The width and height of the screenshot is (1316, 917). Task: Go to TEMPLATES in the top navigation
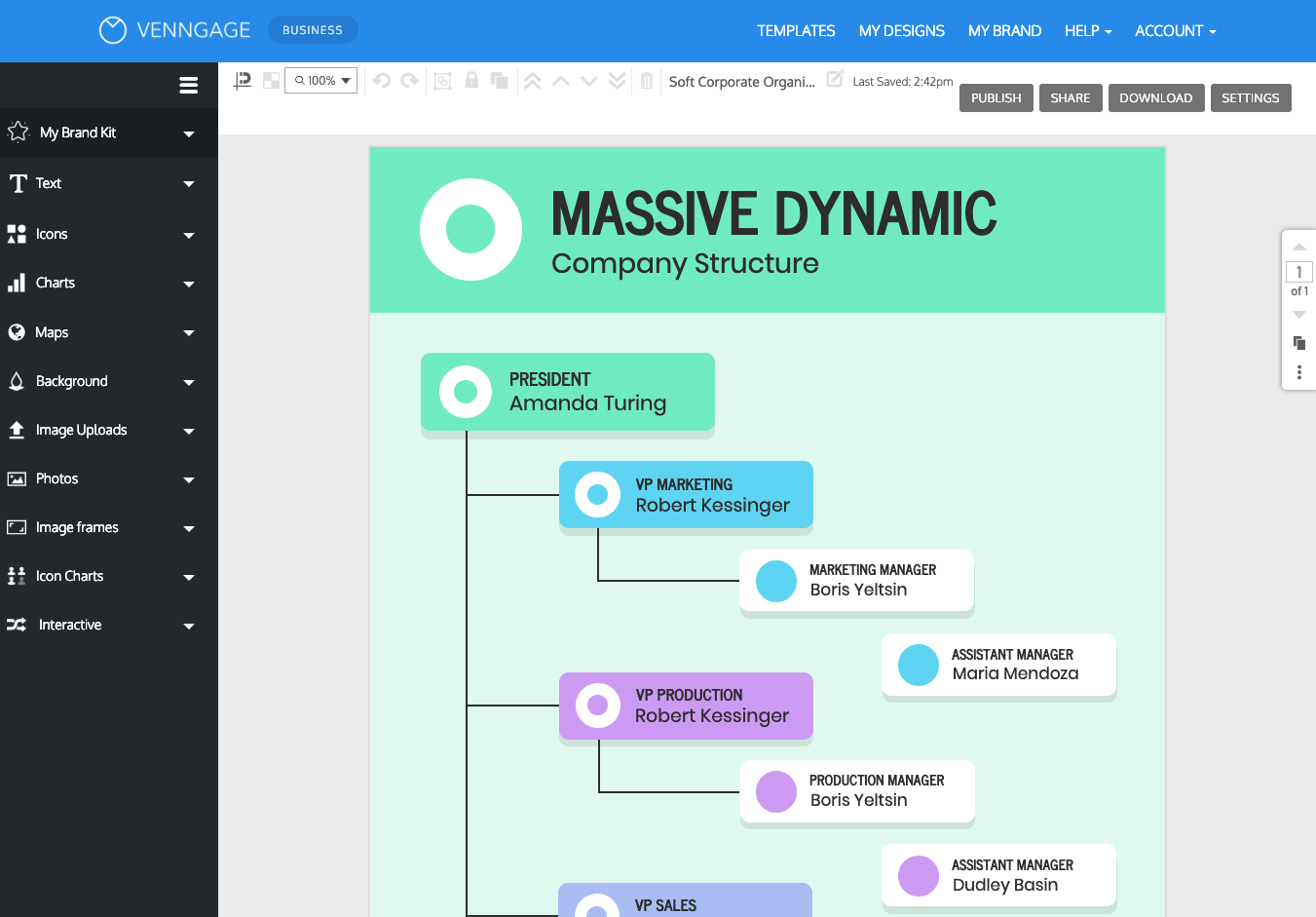[796, 30]
